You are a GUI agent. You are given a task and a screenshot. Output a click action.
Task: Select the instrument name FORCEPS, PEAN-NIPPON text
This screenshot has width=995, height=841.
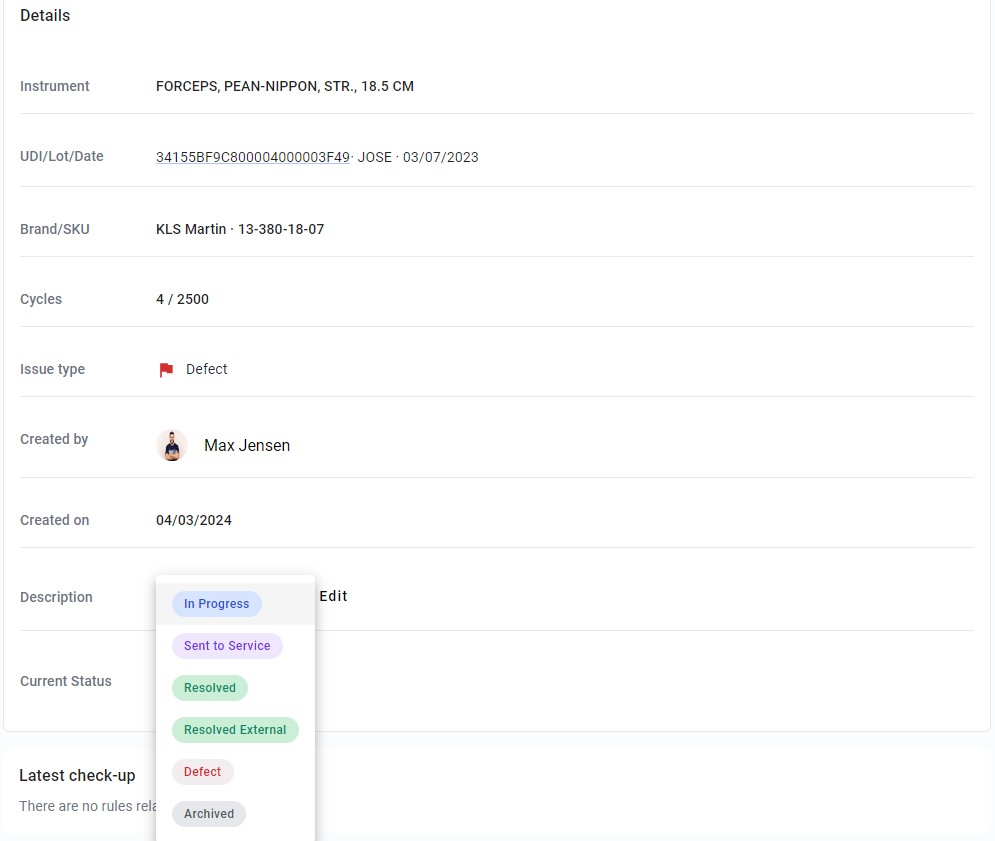285,86
